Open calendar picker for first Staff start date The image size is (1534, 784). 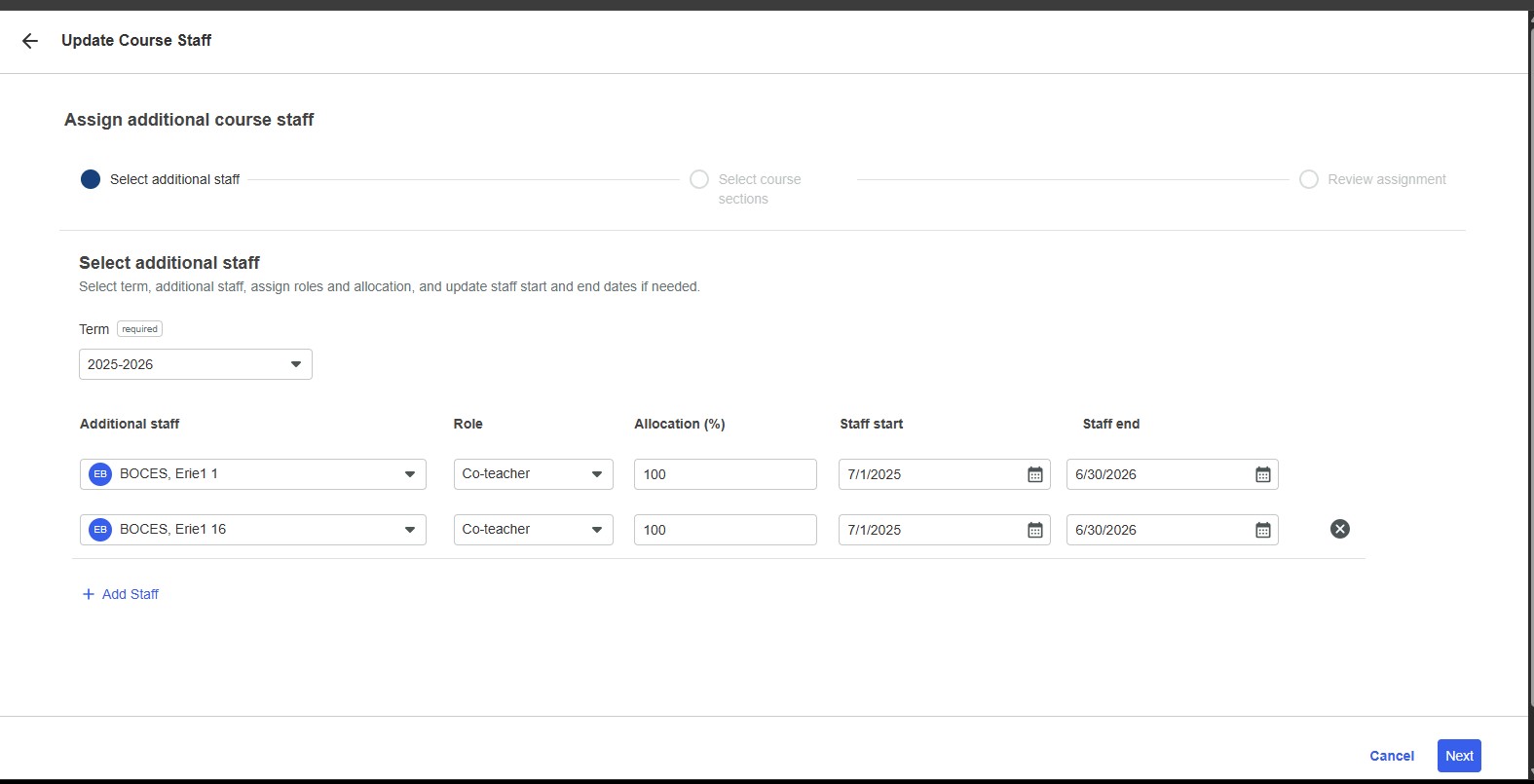pos(1034,474)
